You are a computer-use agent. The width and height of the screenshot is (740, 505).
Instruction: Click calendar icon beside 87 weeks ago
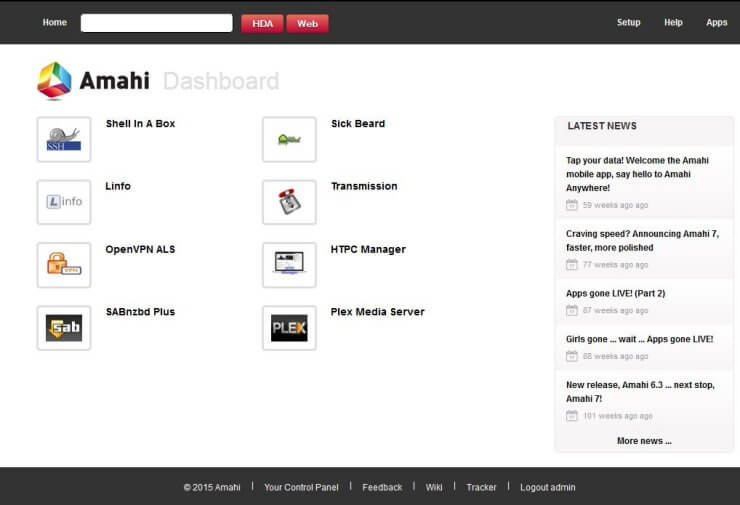572,310
